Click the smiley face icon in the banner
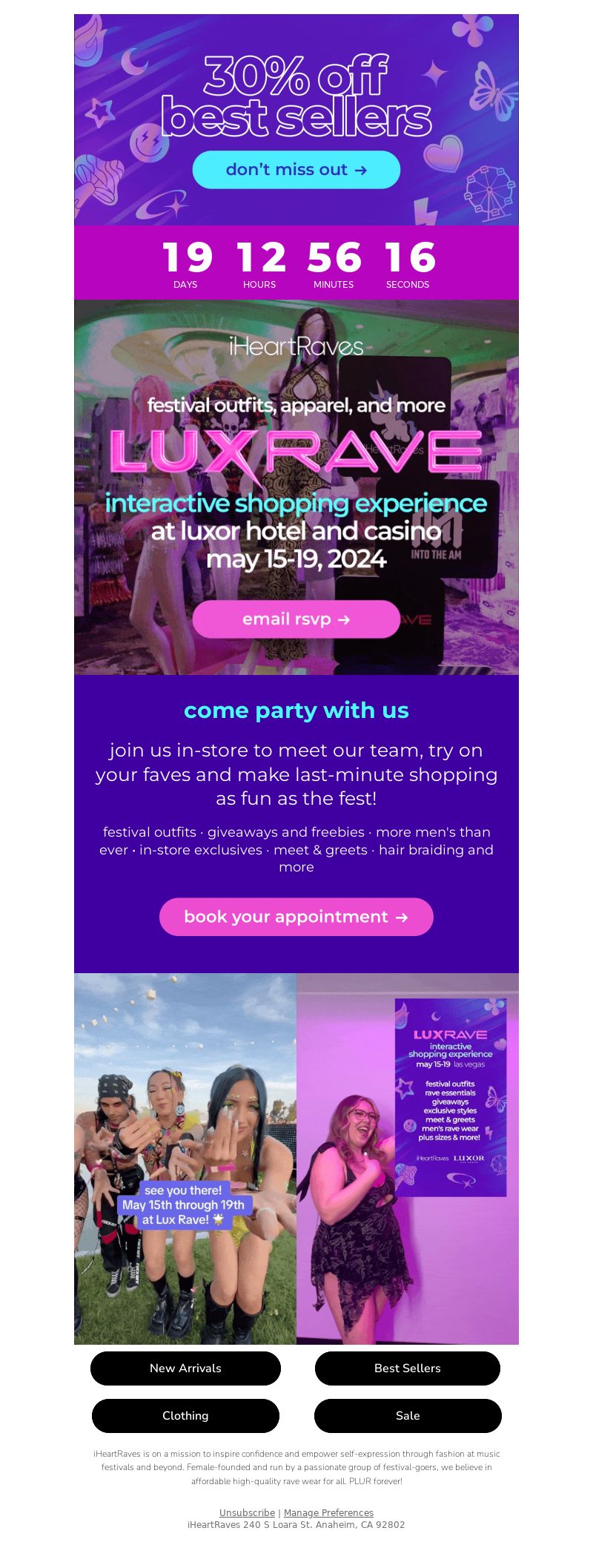This screenshot has height=1568, width=593. pyautogui.click(x=149, y=142)
